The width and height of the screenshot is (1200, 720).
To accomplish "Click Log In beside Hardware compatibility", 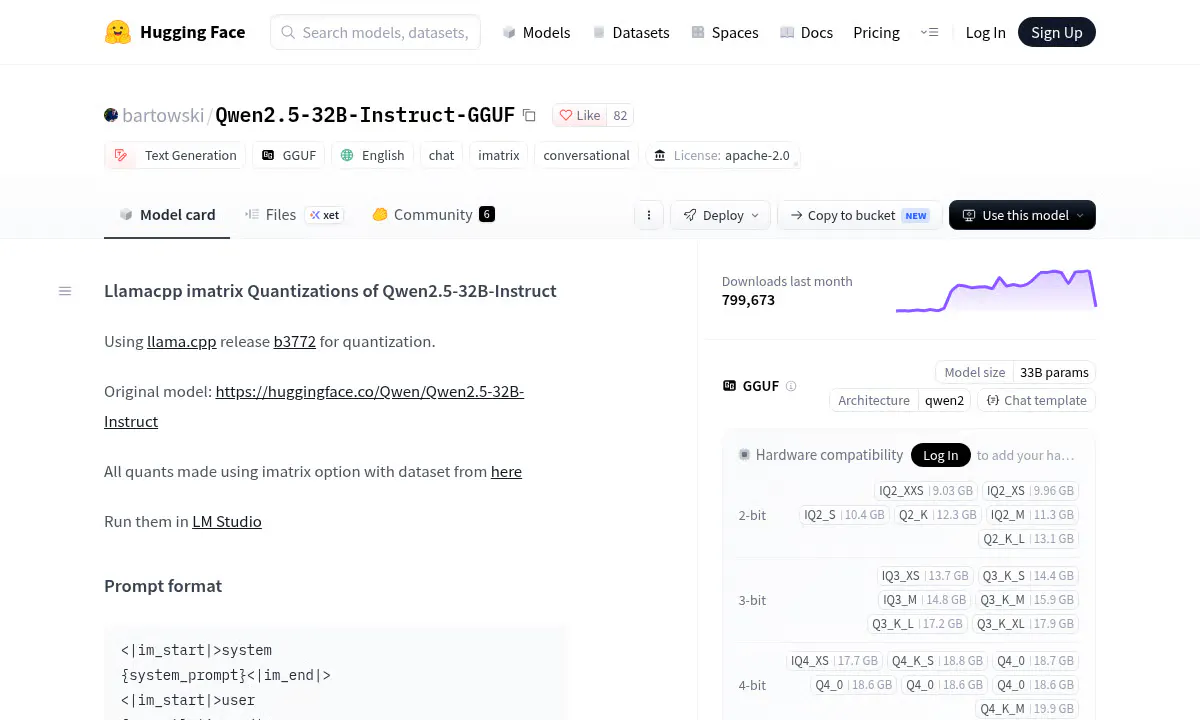I will [940, 455].
